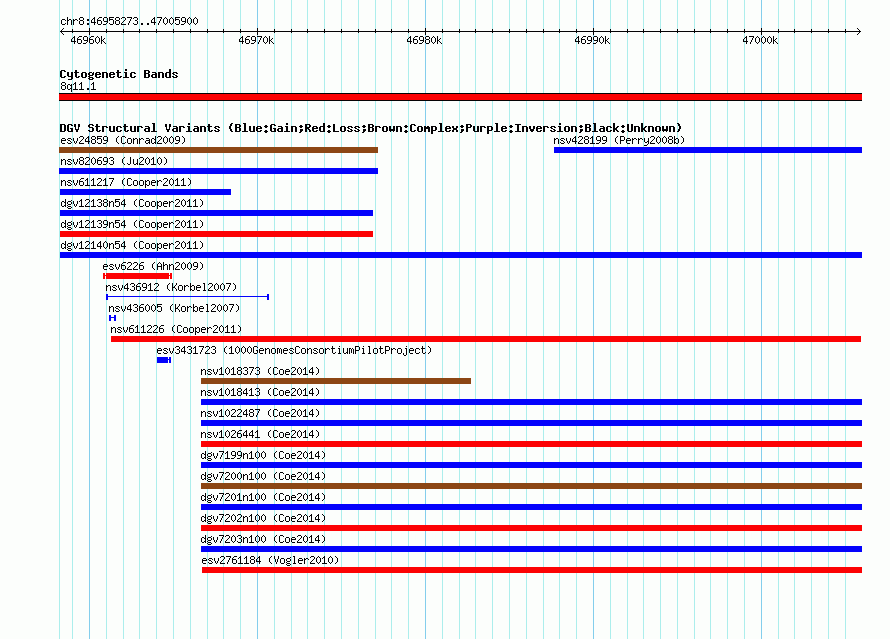Viewport: 890px width, 639px height.
Task: Click the 46960k ruler label
Action: (88, 40)
